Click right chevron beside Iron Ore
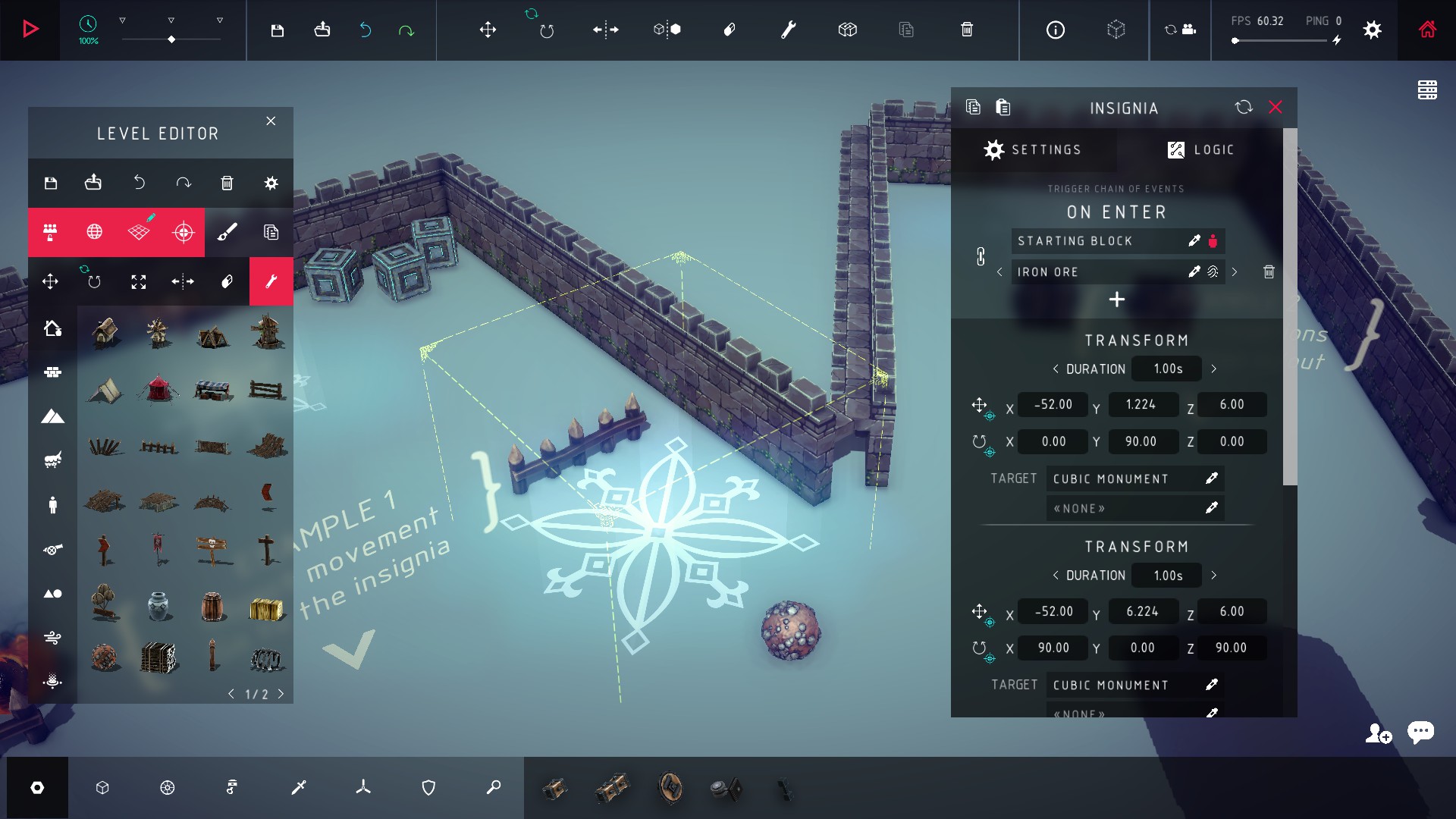The image size is (1456, 819). (x=1235, y=271)
